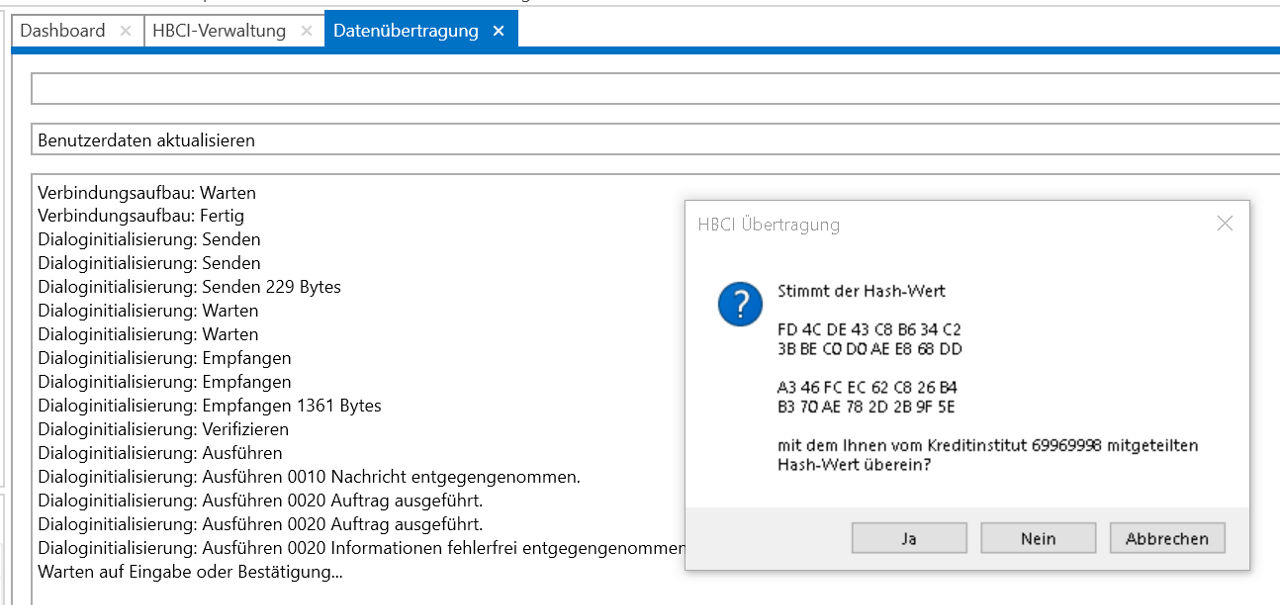This screenshot has width=1280, height=605.
Task: Select log entry Empfangen 1361 Bytes
Action: coord(209,406)
